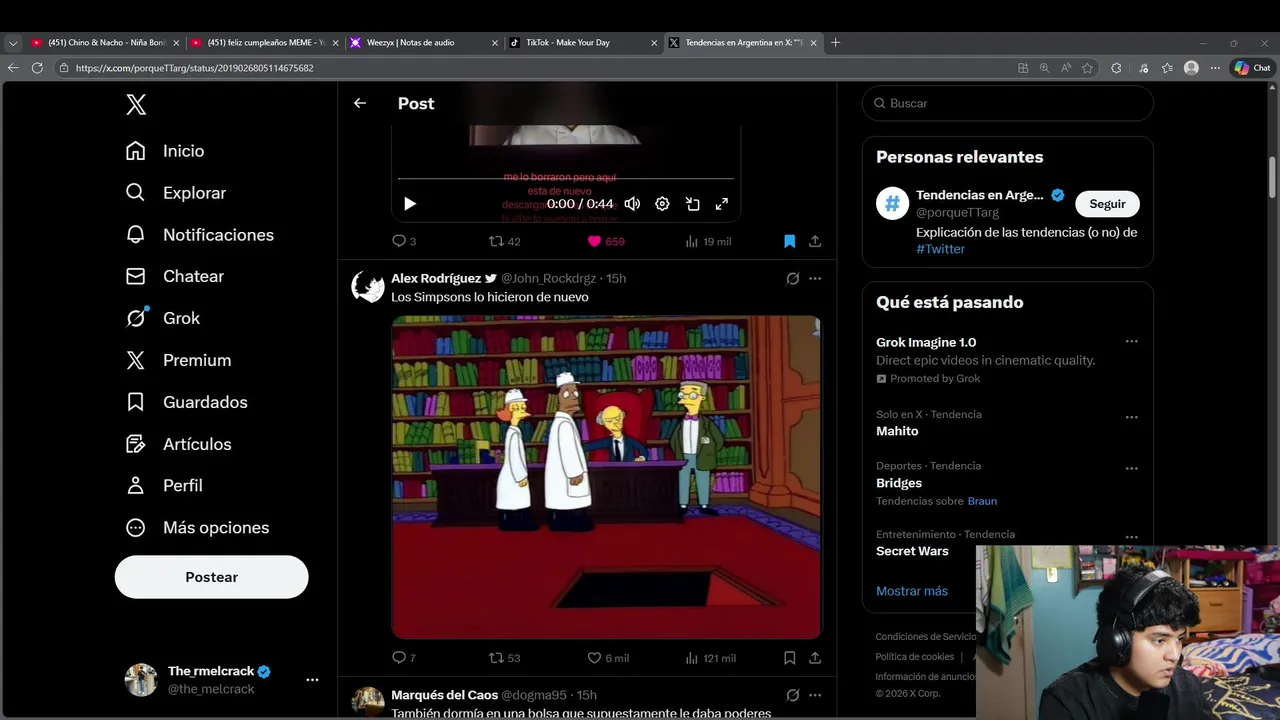Open Grok explain on Alex Rodríguez post
1280x720 pixels.
[x=792, y=278]
